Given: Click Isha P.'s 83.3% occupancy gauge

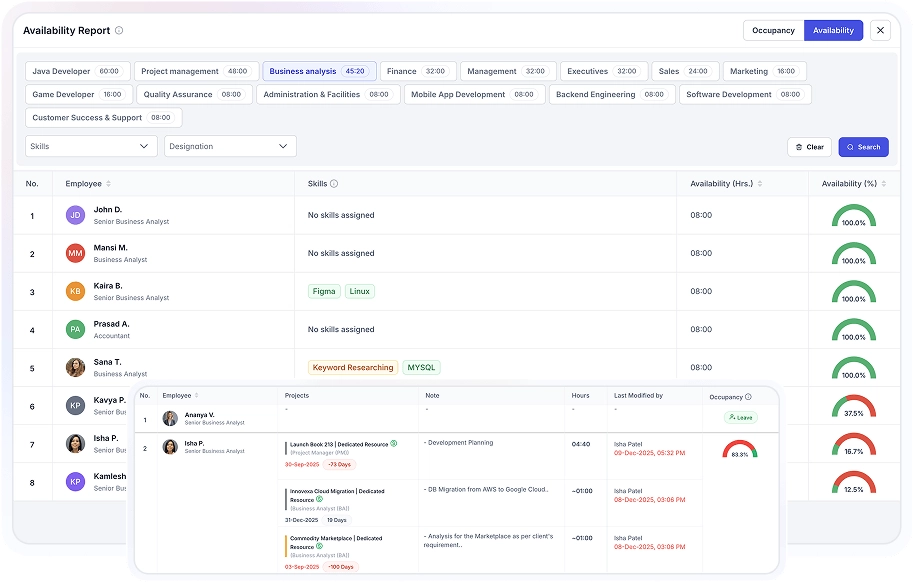Looking at the screenshot, I should point(739,450).
